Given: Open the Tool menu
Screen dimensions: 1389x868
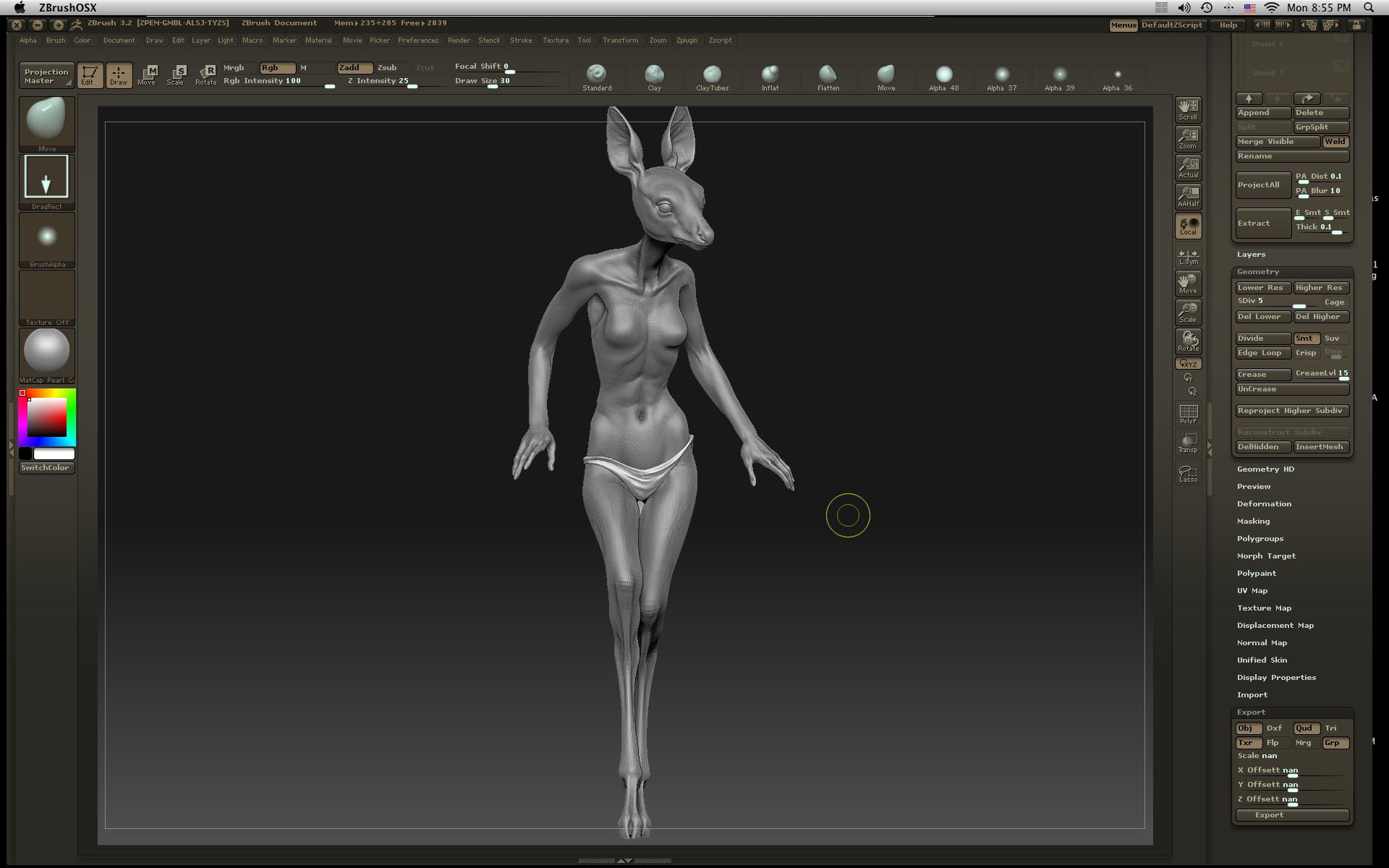Looking at the screenshot, I should [585, 41].
